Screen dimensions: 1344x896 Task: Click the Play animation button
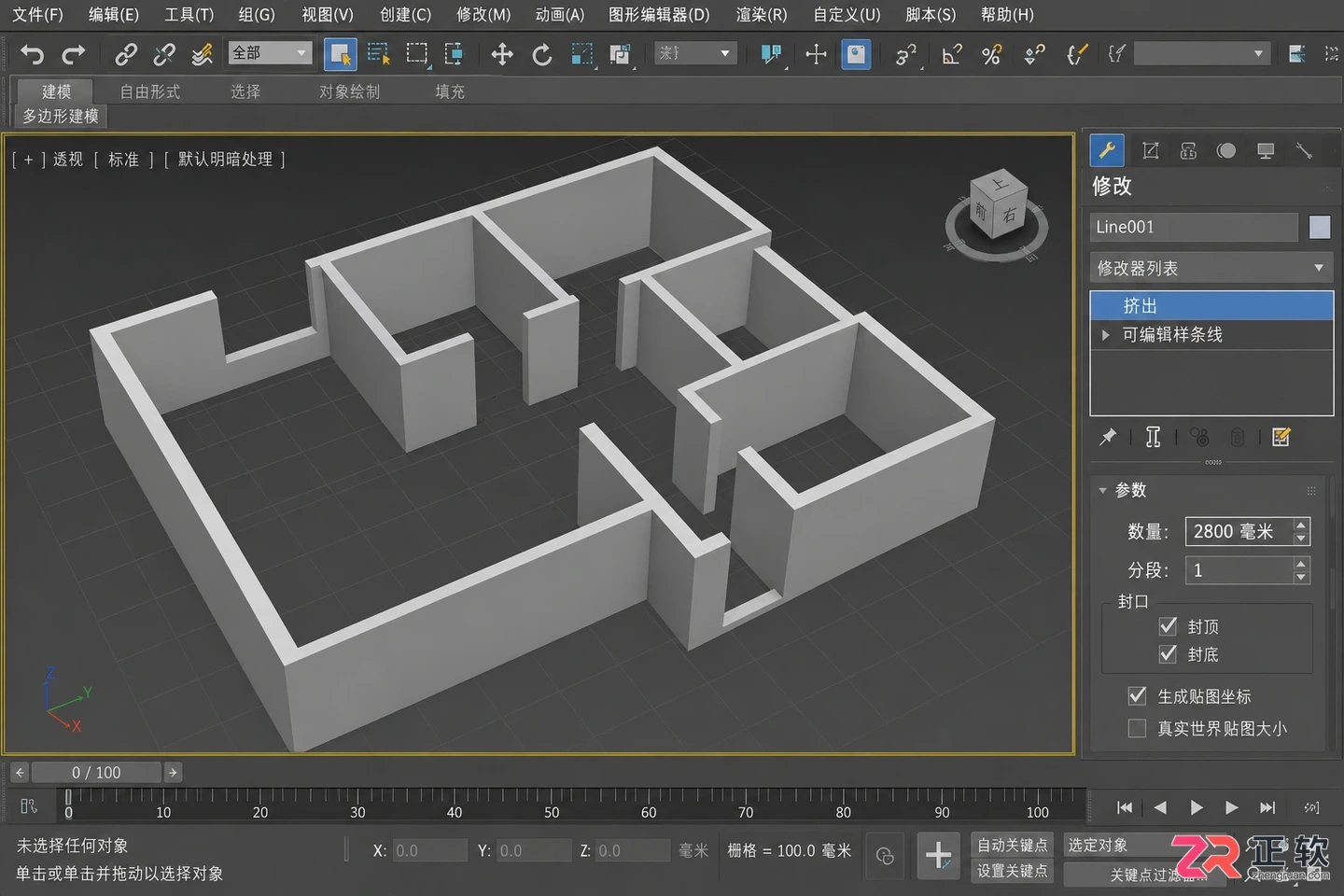click(1197, 808)
